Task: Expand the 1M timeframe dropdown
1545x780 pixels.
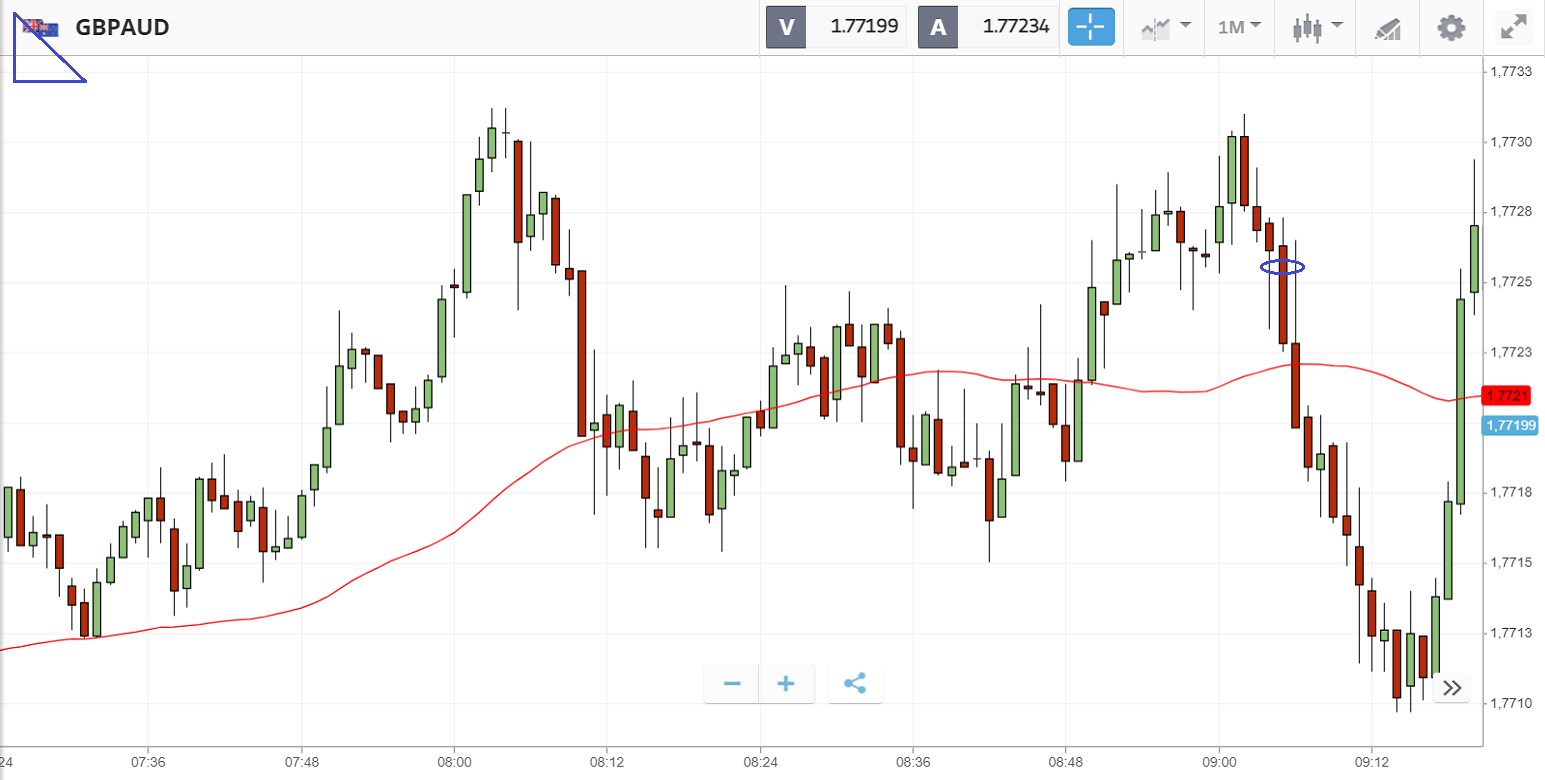Action: tap(1239, 27)
